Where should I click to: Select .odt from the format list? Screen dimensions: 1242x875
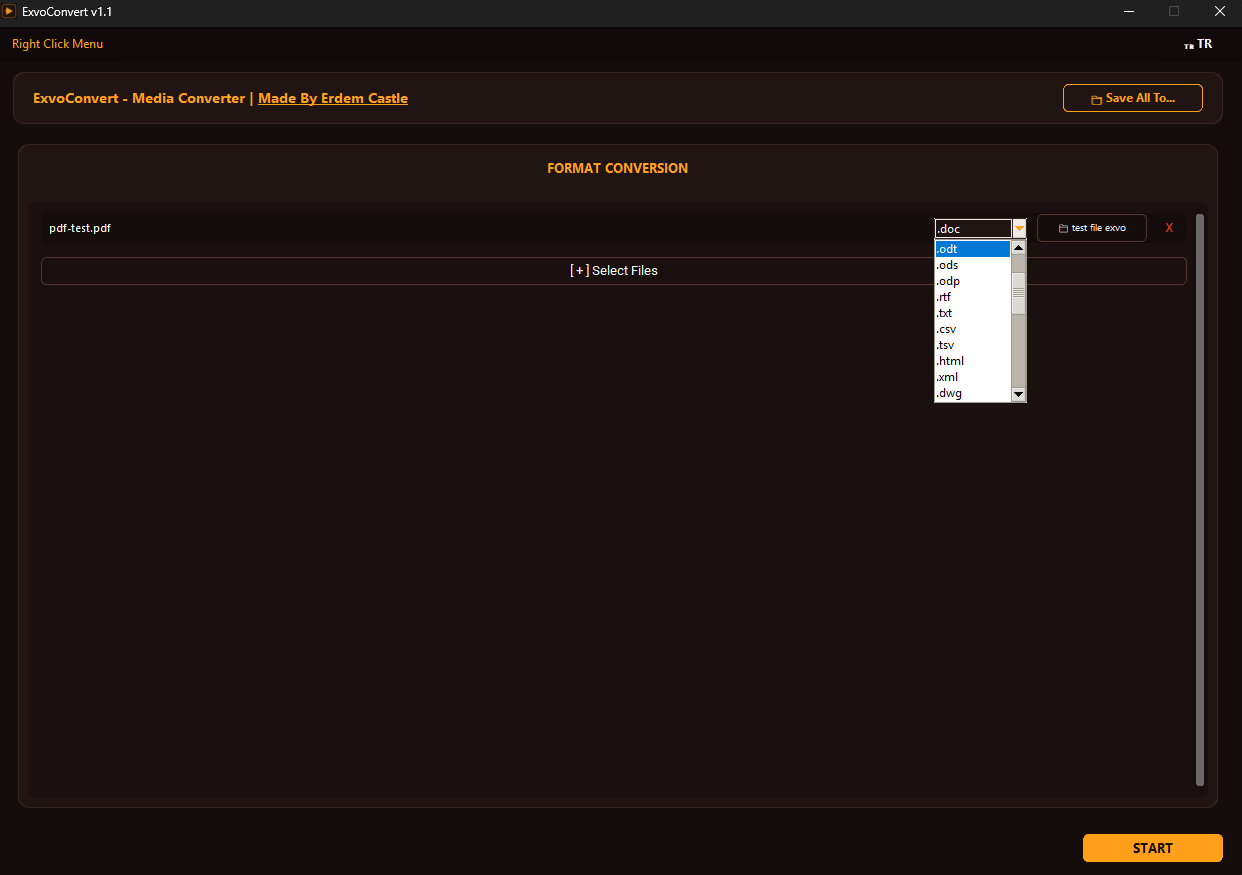(972, 249)
